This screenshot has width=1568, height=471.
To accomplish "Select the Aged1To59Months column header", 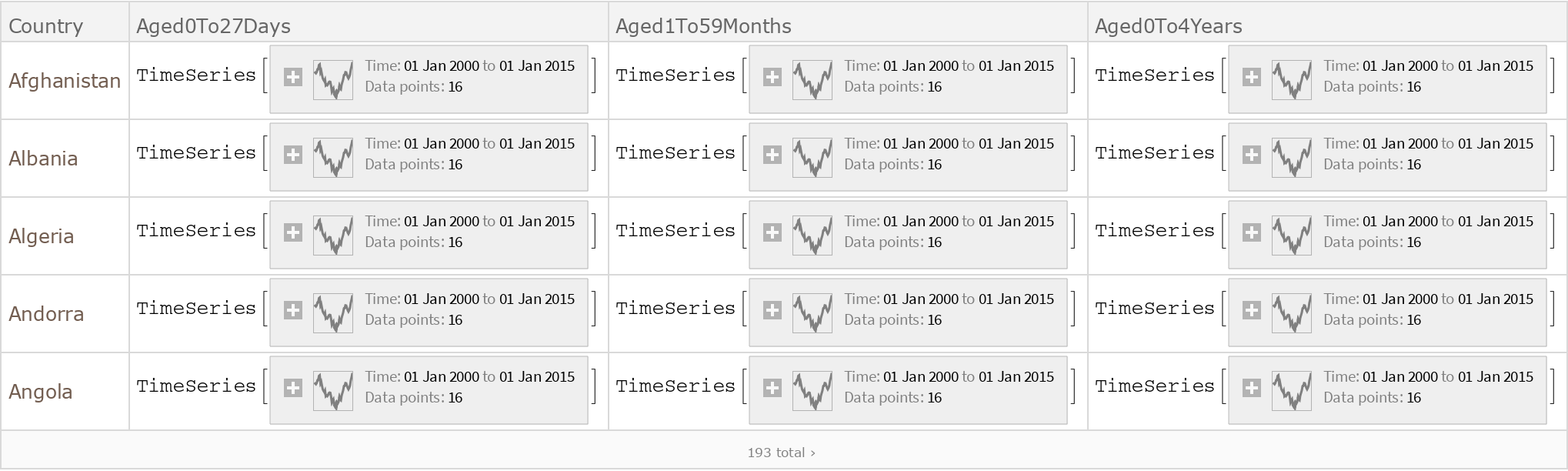I will coord(703,26).
